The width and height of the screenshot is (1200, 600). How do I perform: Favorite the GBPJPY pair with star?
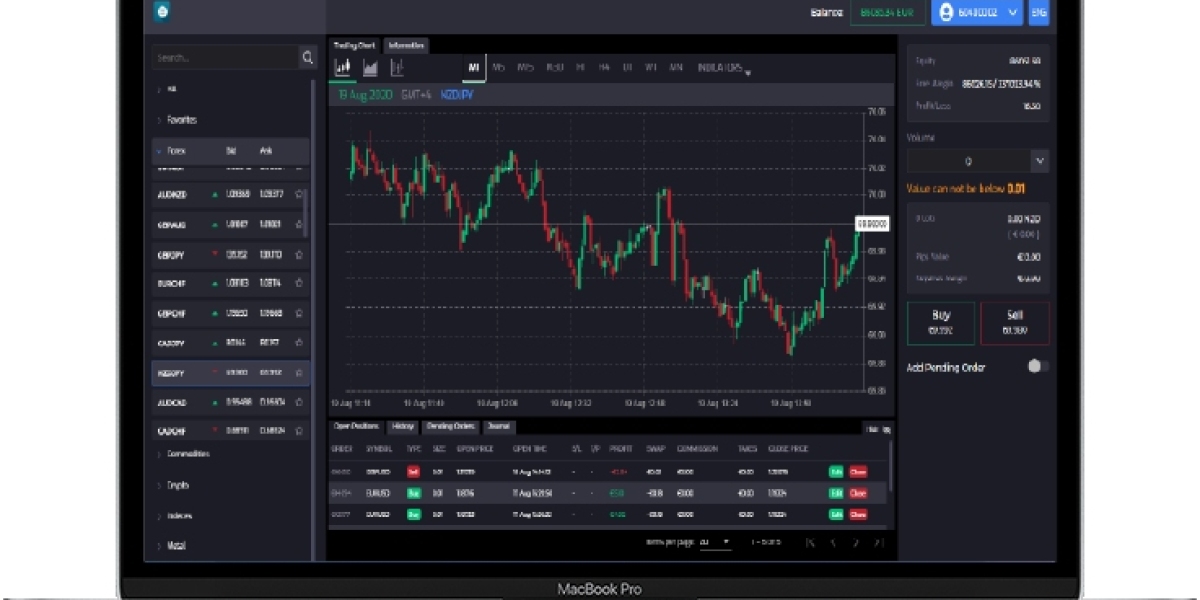(x=299, y=255)
